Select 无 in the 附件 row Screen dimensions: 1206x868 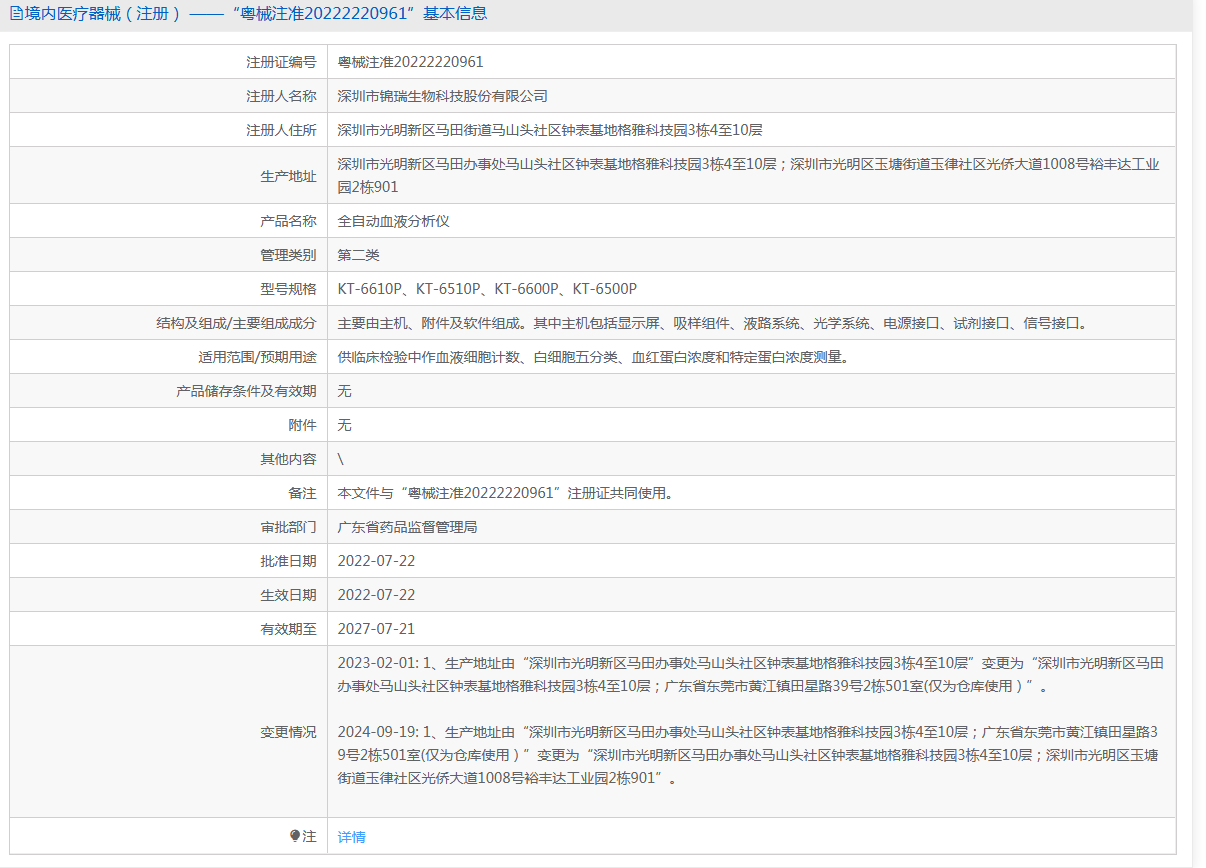345,425
